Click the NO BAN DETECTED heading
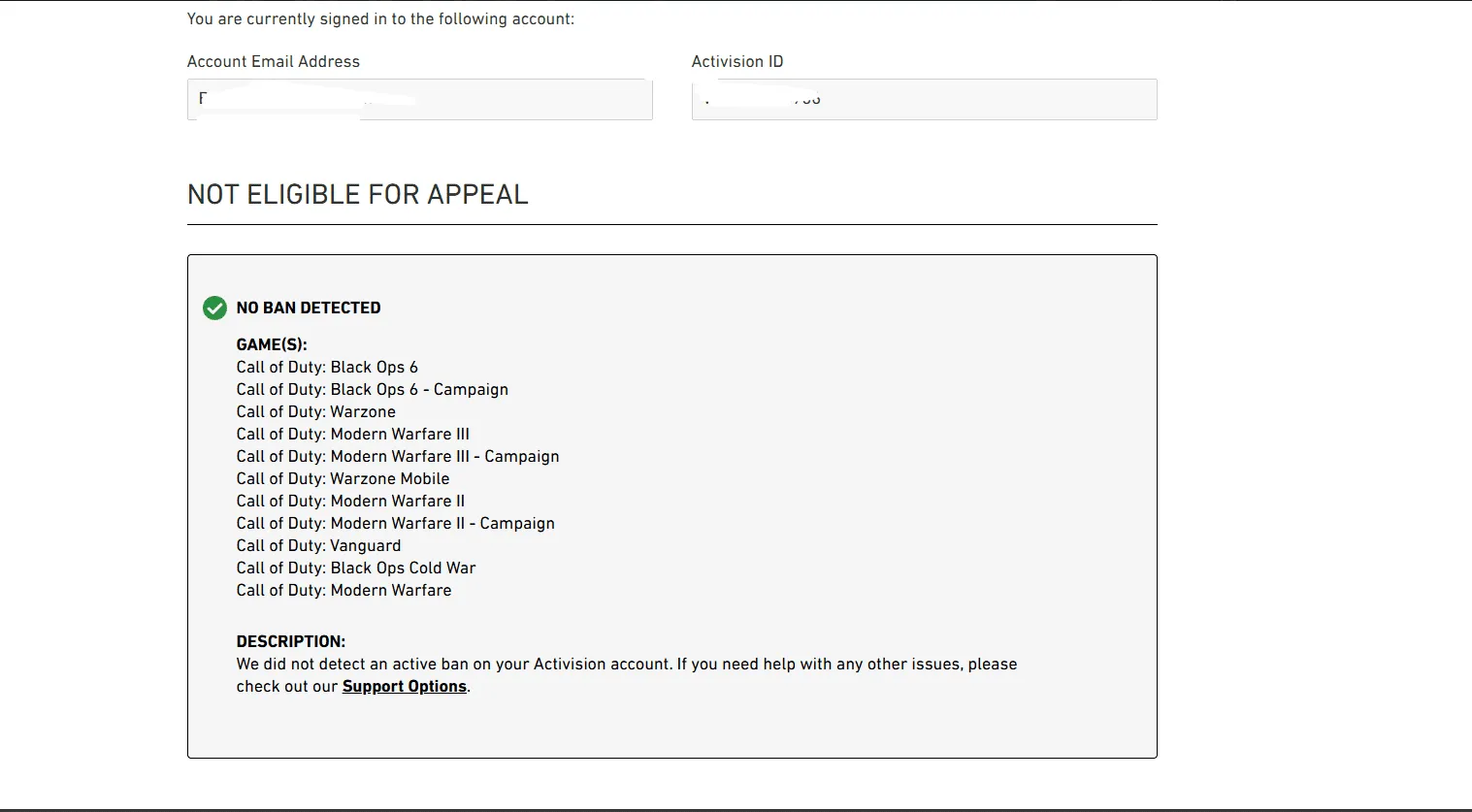 (x=309, y=308)
